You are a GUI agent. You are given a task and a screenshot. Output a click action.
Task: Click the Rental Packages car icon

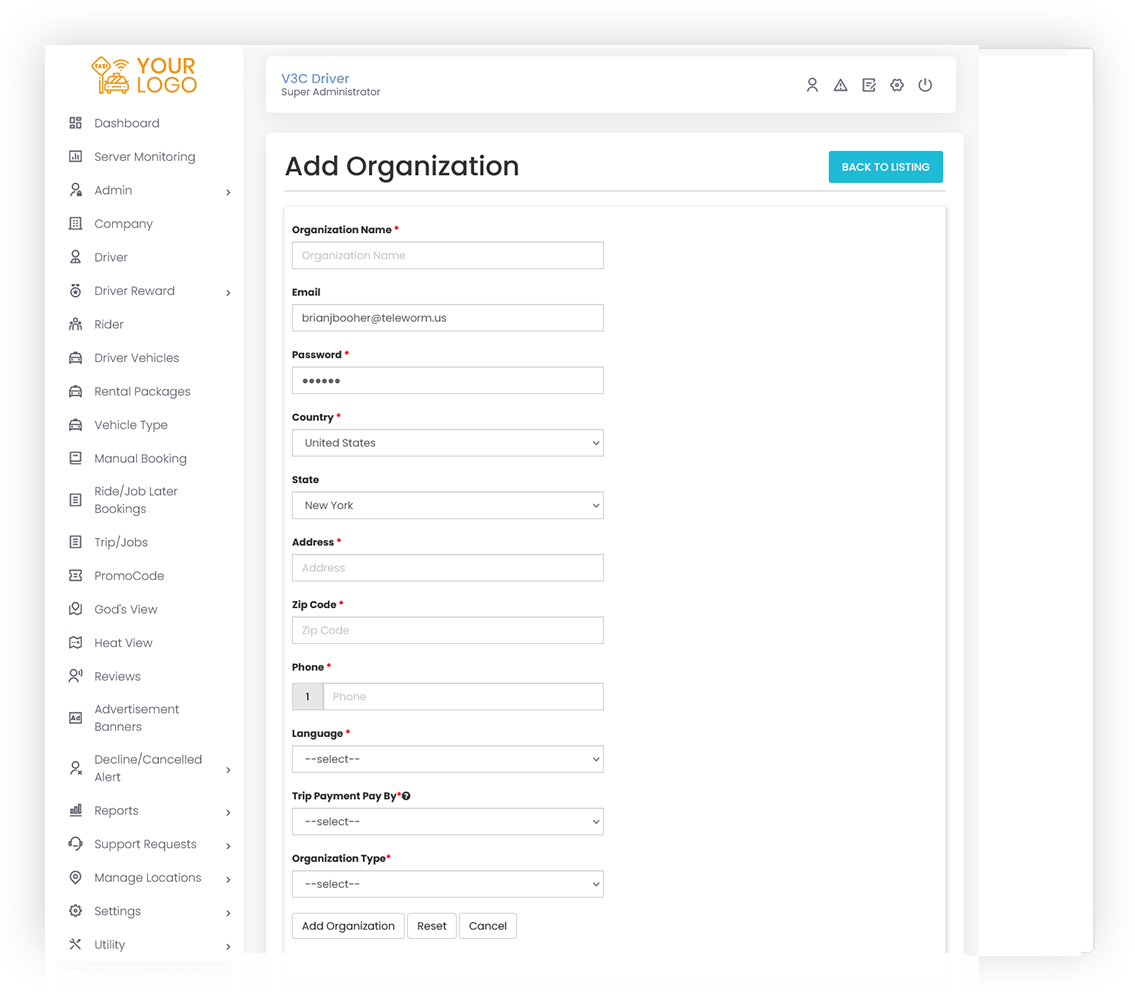[x=75, y=391]
